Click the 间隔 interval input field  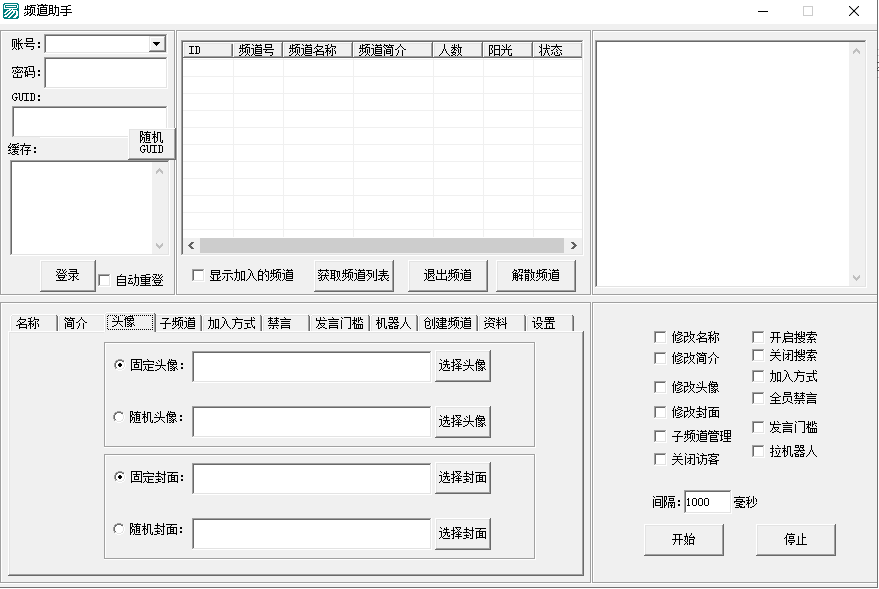coord(707,502)
